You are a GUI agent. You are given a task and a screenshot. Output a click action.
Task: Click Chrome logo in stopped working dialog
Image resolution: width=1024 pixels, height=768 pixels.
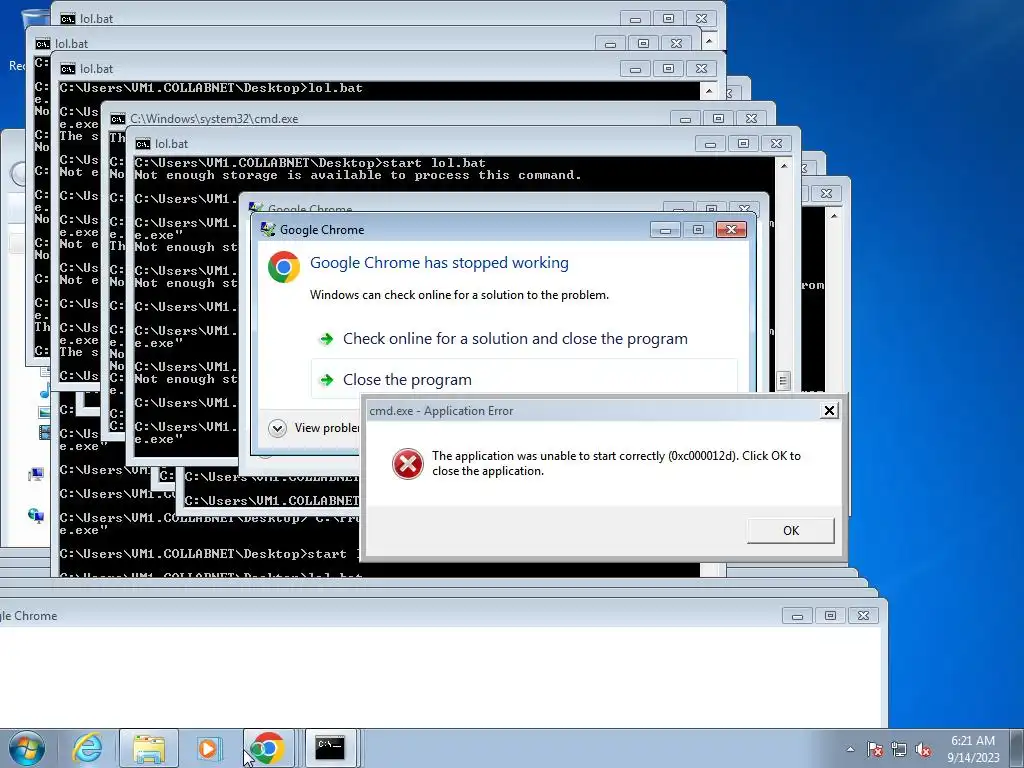(x=284, y=267)
